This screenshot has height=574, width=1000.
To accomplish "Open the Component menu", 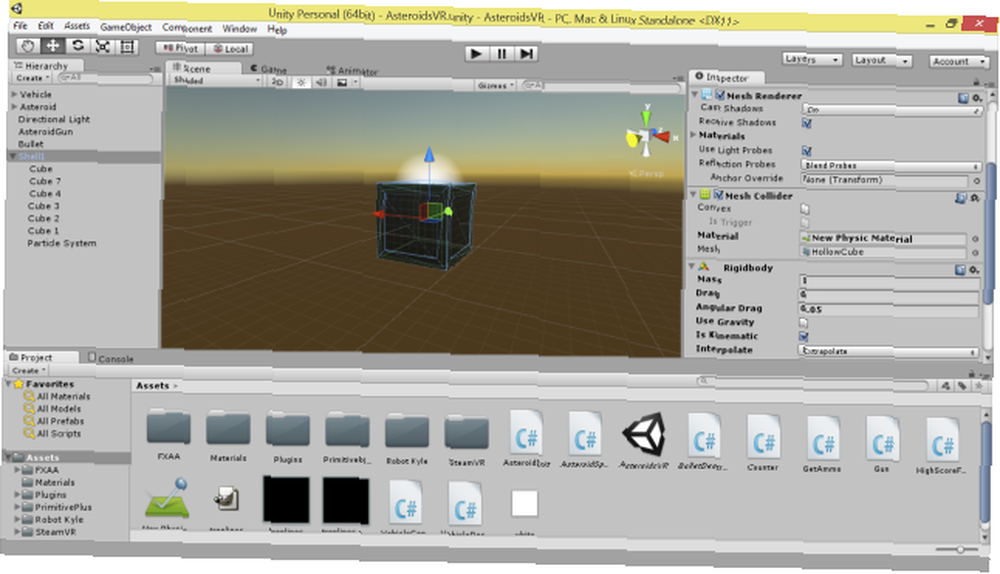I will pos(187,28).
